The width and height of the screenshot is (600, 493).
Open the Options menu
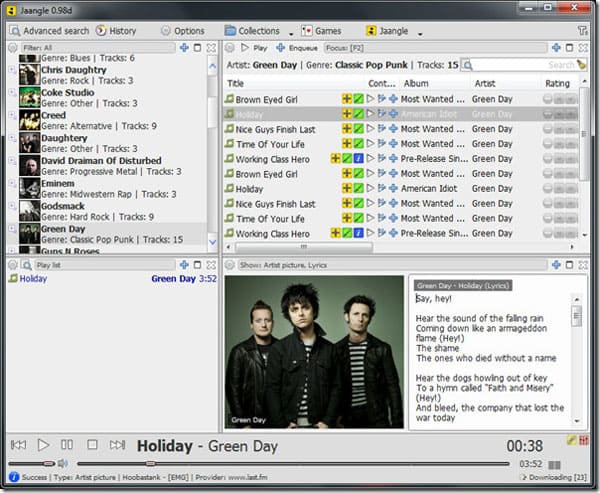(x=181, y=31)
